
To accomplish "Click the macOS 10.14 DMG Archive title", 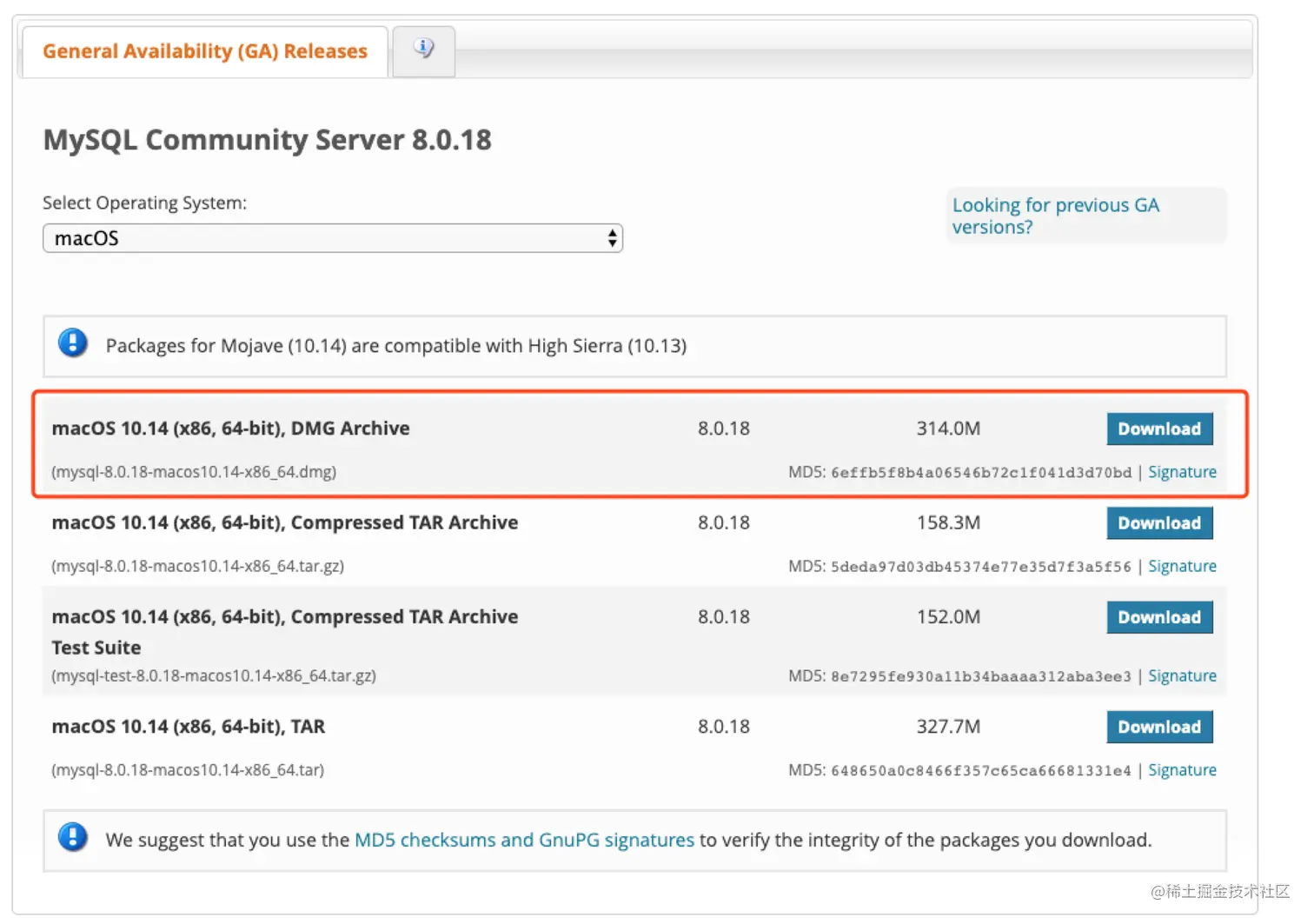I will click(x=230, y=429).
